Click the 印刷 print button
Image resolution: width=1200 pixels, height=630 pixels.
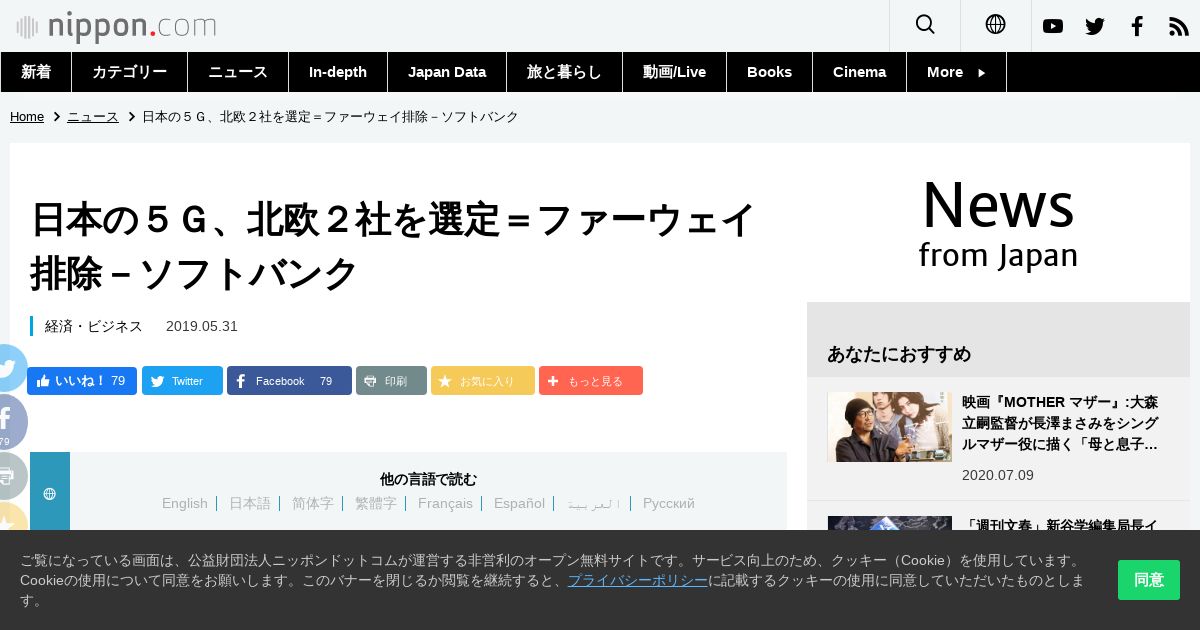pos(391,381)
